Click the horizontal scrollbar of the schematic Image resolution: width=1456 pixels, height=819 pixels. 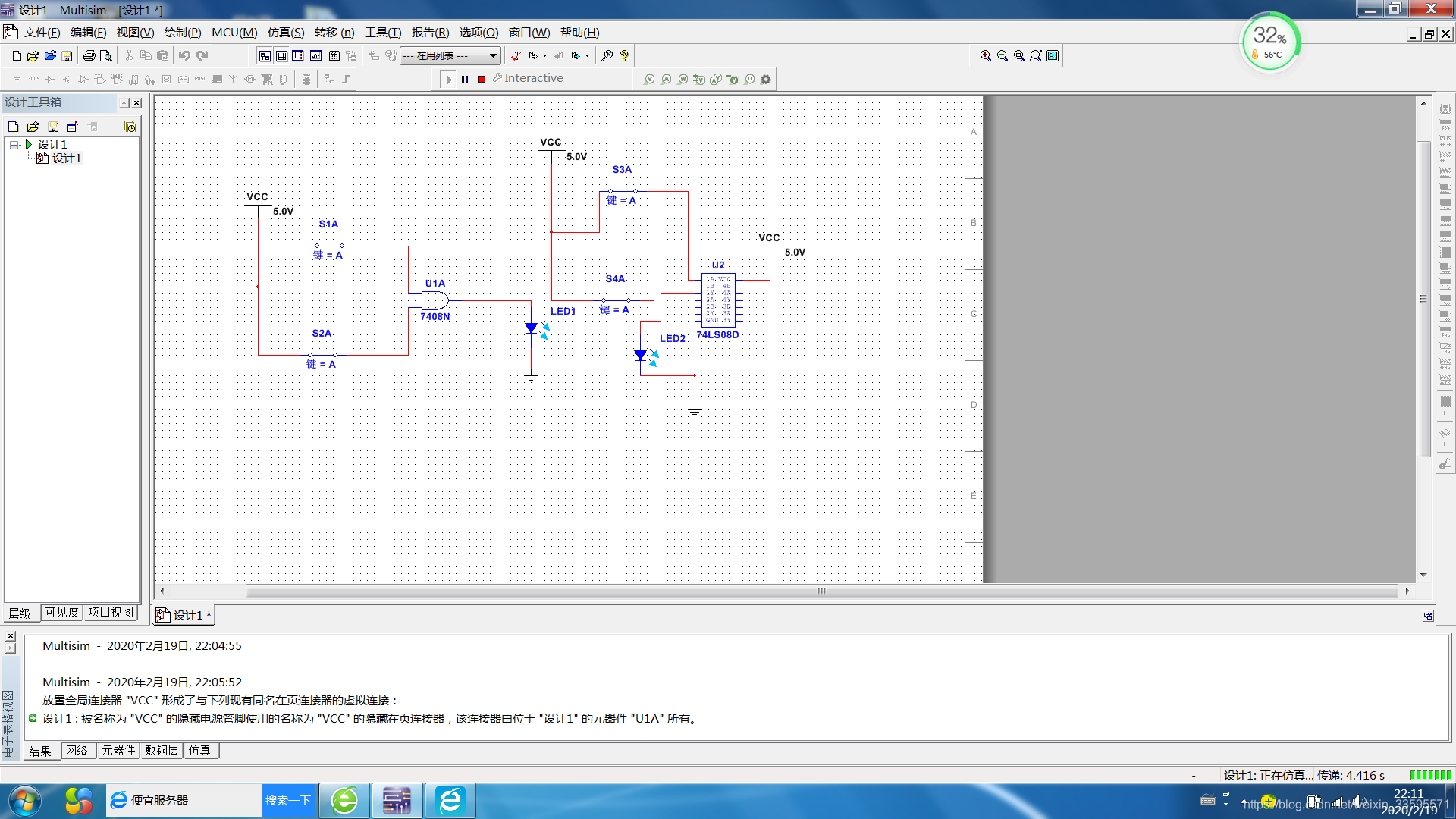click(822, 591)
